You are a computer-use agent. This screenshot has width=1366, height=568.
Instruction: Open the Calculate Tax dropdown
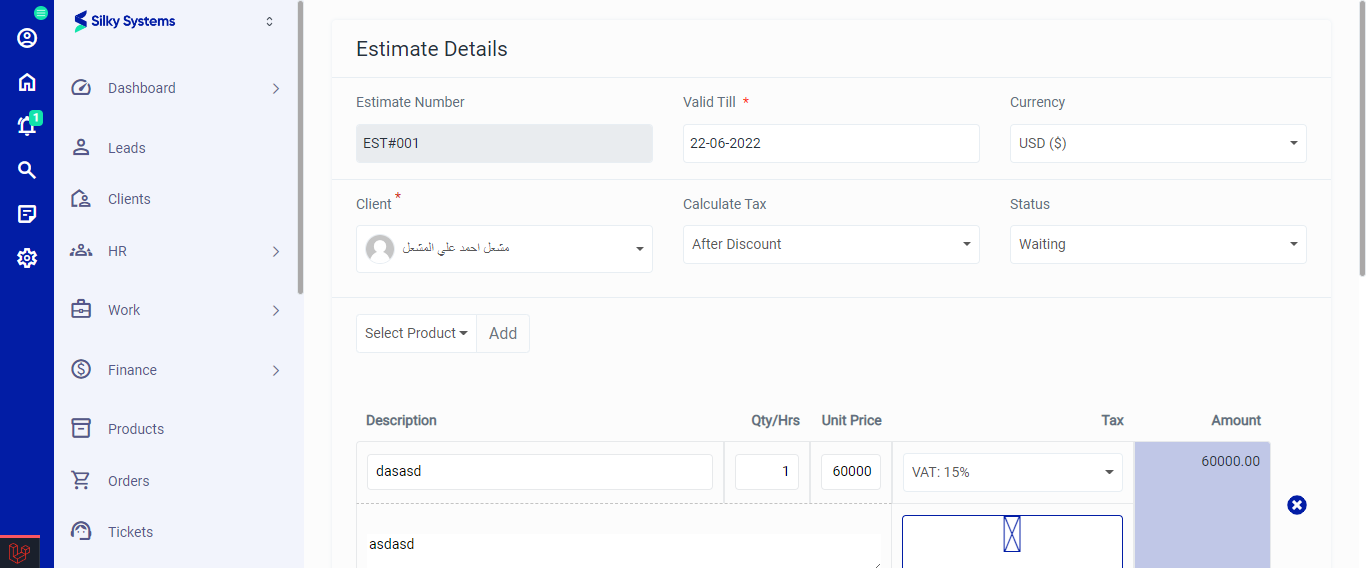click(x=831, y=244)
